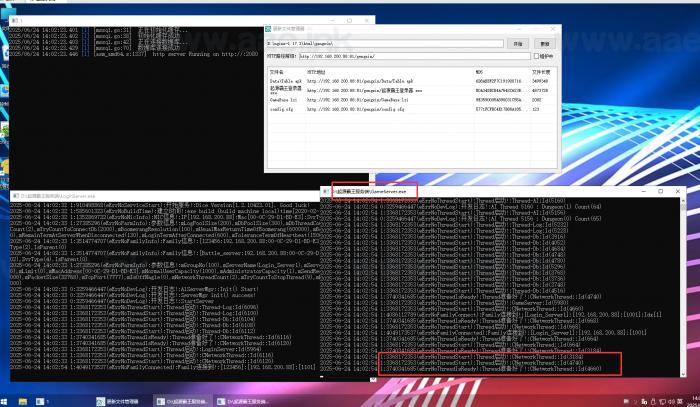Switch to the LoginServer taskbar button
The image size is (700, 407).
click(183, 401)
